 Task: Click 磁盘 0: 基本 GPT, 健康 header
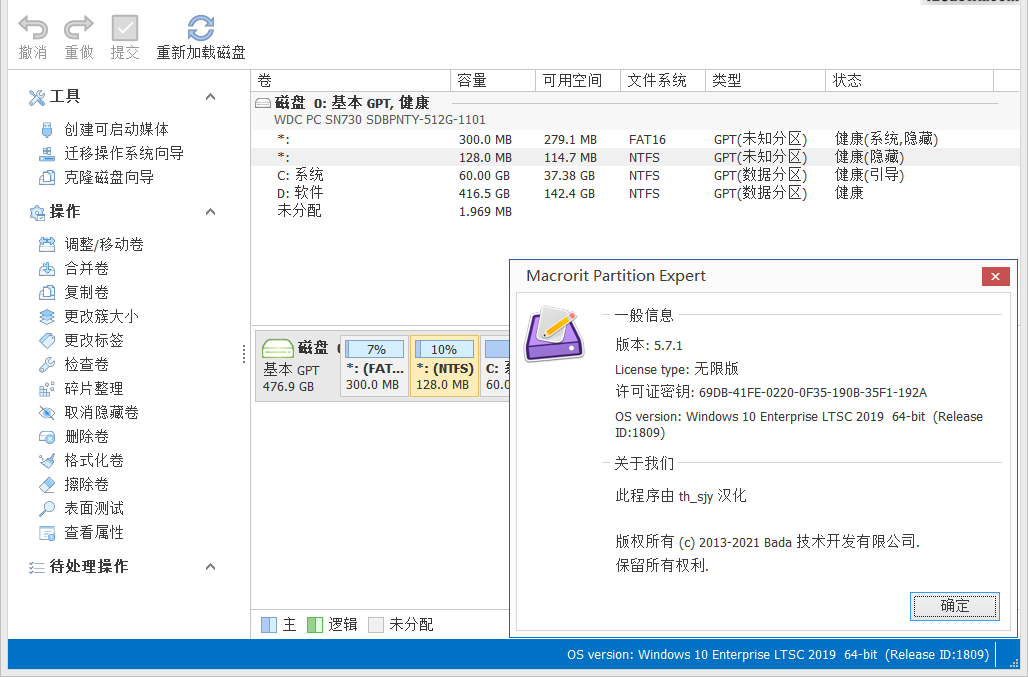[x=351, y=103]
